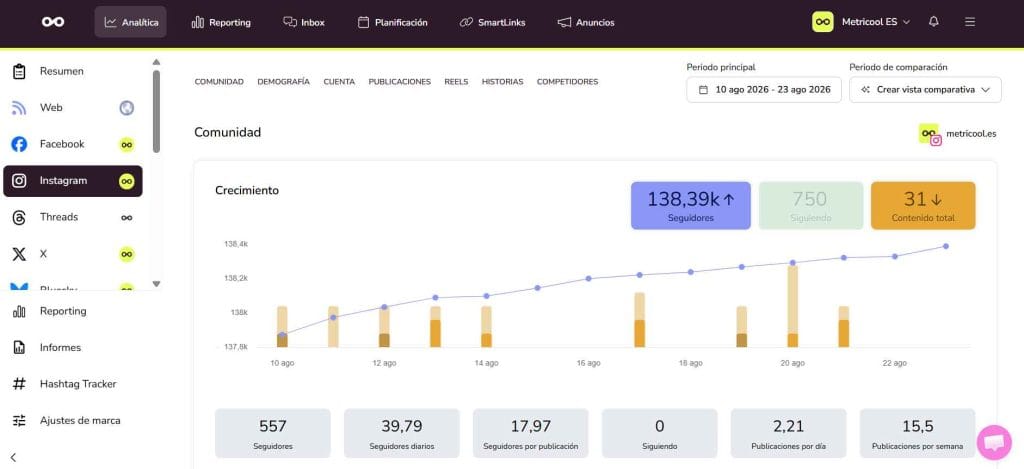This screenshot has width=1024, height=469.
Task: Click the Instagram connected account badge
Action: point(127,181)
